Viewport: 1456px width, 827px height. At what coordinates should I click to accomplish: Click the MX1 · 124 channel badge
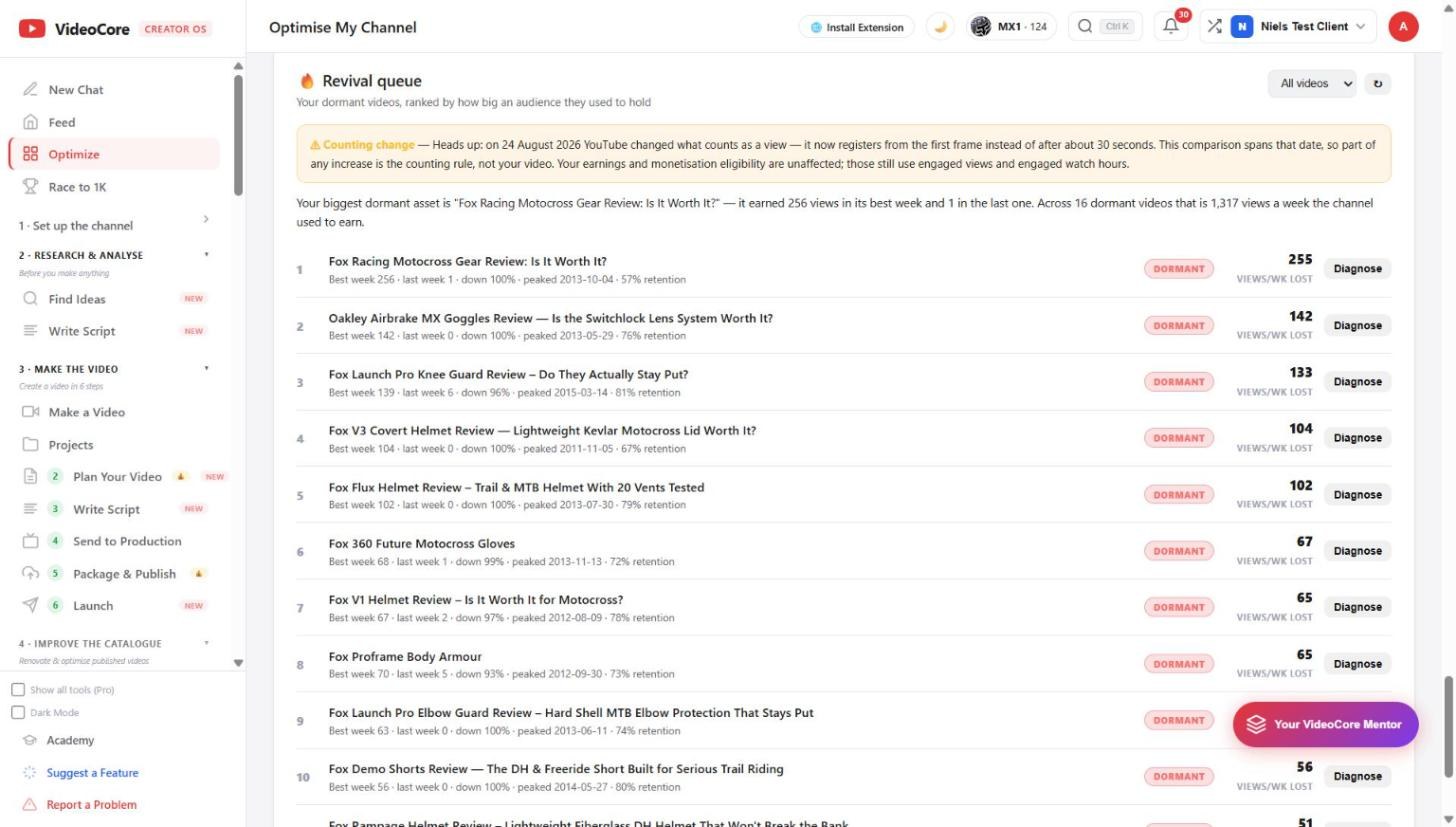[x=1010, y=27]
